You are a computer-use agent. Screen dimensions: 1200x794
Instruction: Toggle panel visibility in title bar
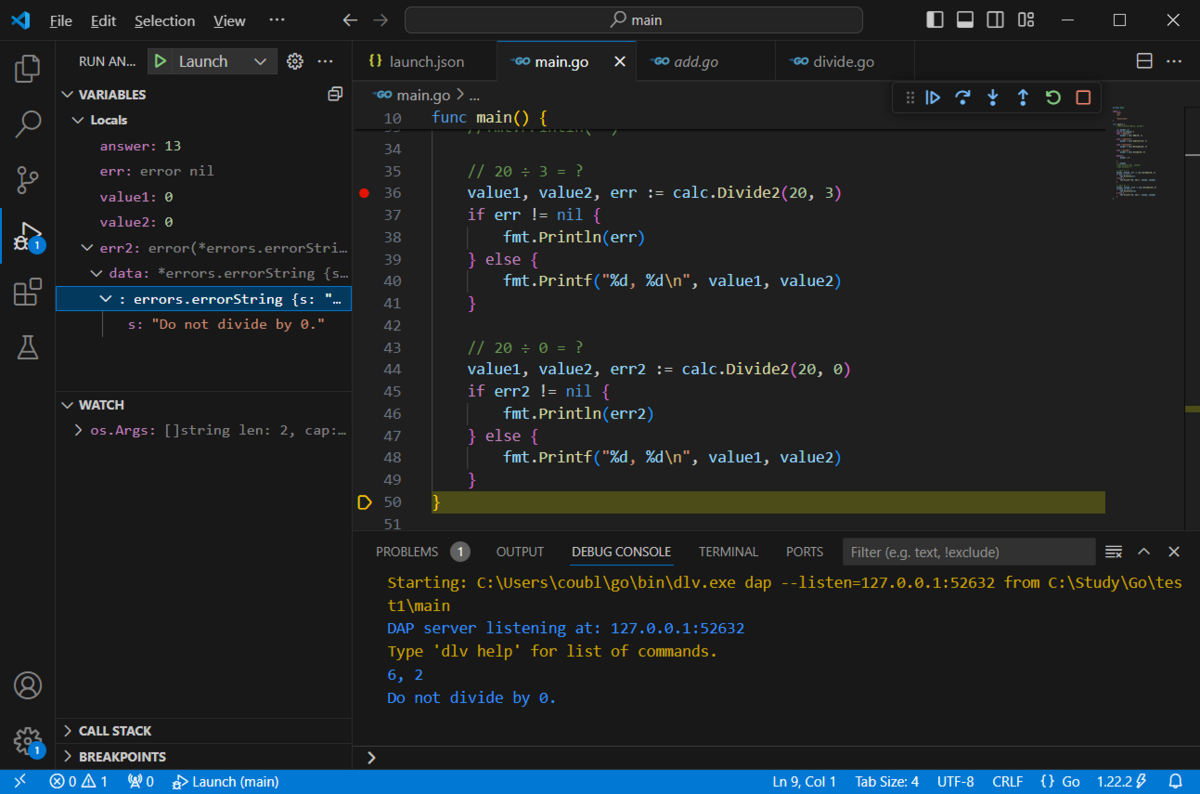click(x=965, y=20)
